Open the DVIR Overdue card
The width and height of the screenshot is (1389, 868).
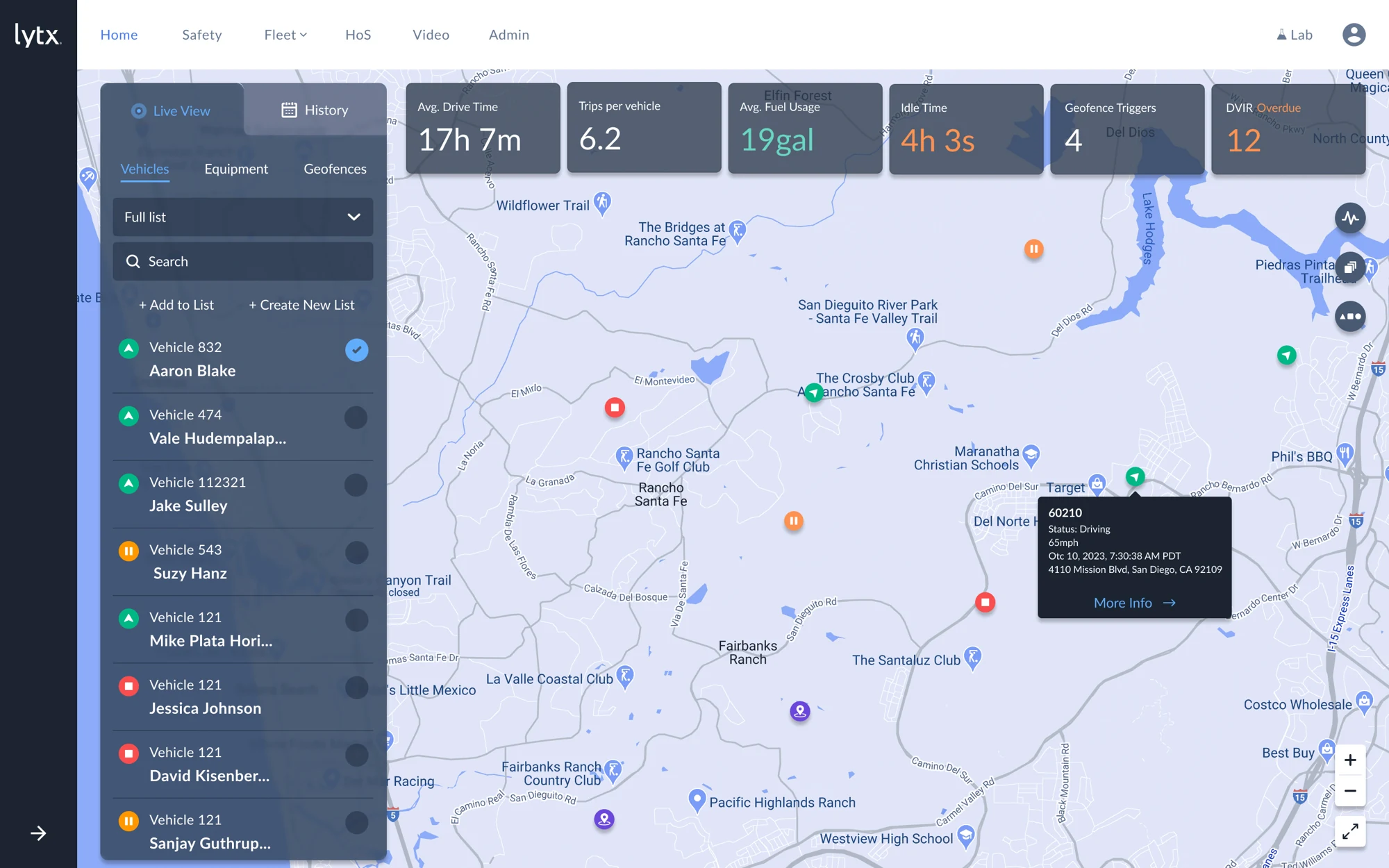1288,129
